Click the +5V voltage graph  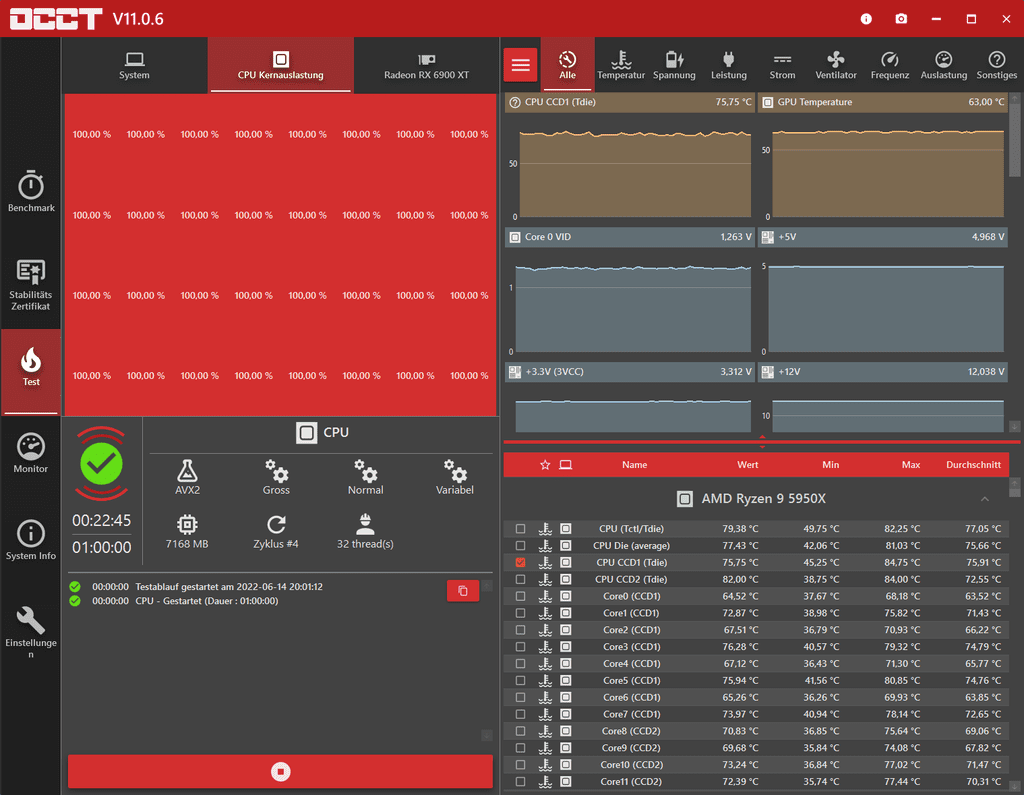click(x=885, y=303)
